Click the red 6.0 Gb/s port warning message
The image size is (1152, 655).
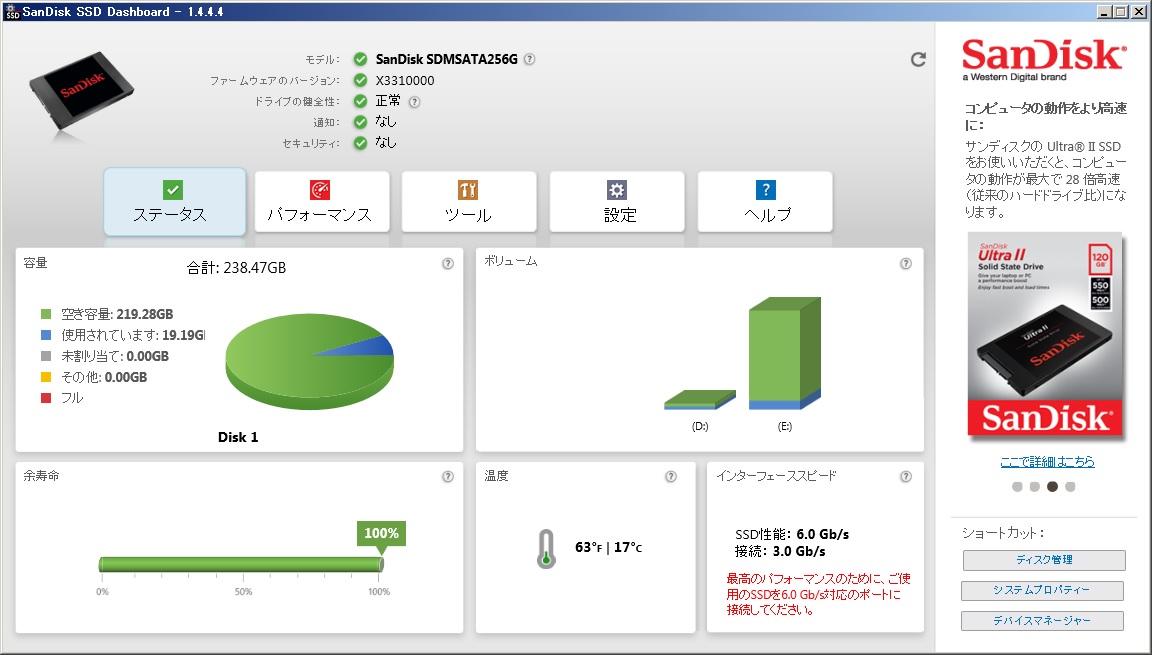818,594
